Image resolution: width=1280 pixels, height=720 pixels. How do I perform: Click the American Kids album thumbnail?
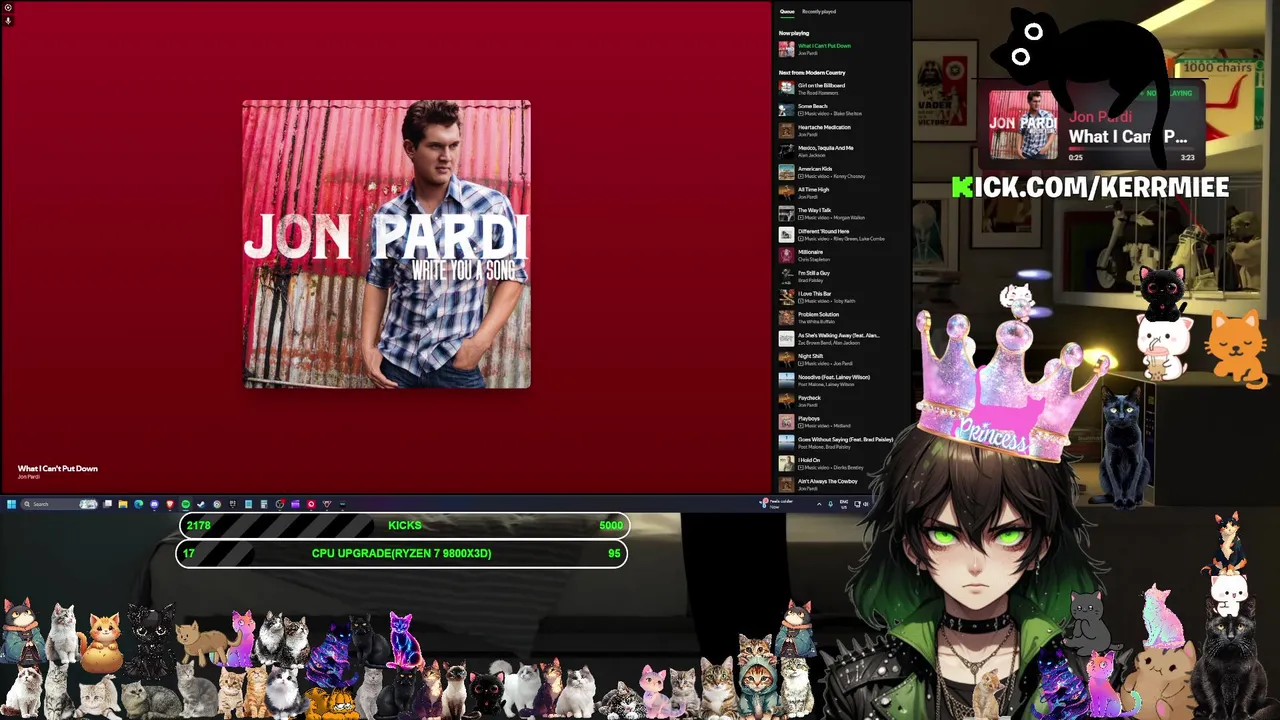pos(786,172)
